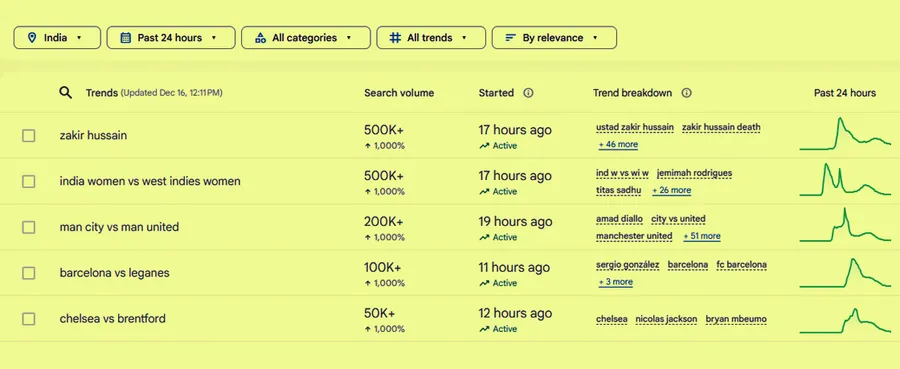The image size is (900, 369).
Task: Open barcelona vs leganes trend title
Action: (x=114, y=273)
